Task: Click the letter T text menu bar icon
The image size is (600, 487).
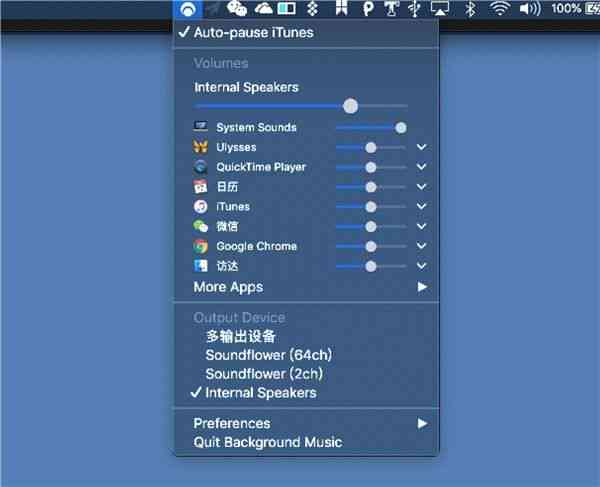Action: [x=391, y=8]
